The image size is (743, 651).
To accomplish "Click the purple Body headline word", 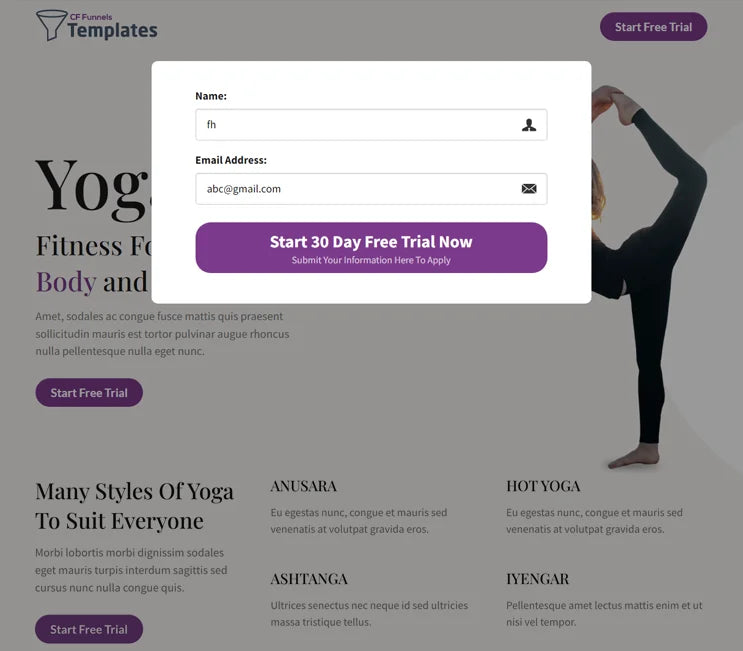I will pos(66,282).
